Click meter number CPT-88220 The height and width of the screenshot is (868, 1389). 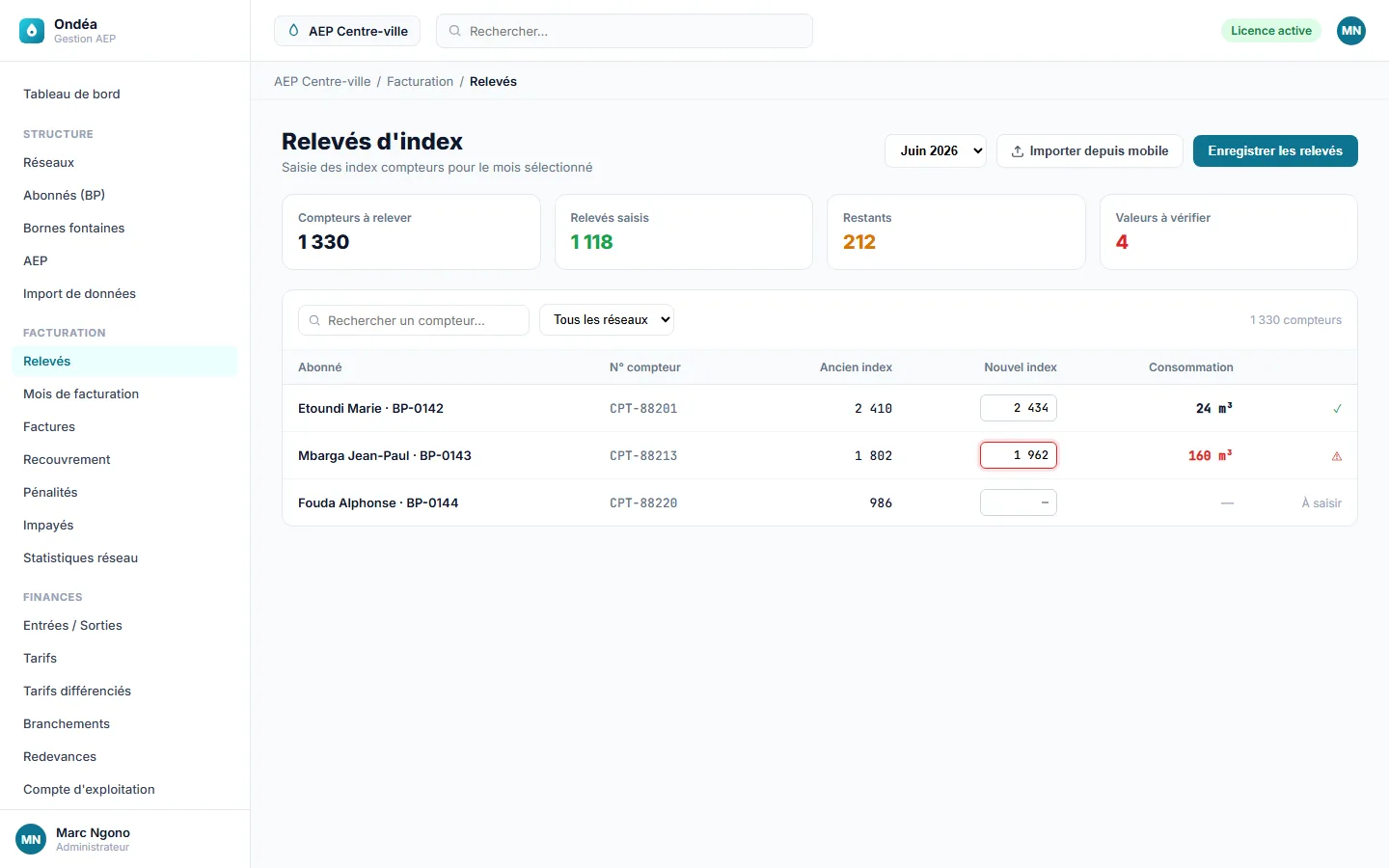point(643,503)
